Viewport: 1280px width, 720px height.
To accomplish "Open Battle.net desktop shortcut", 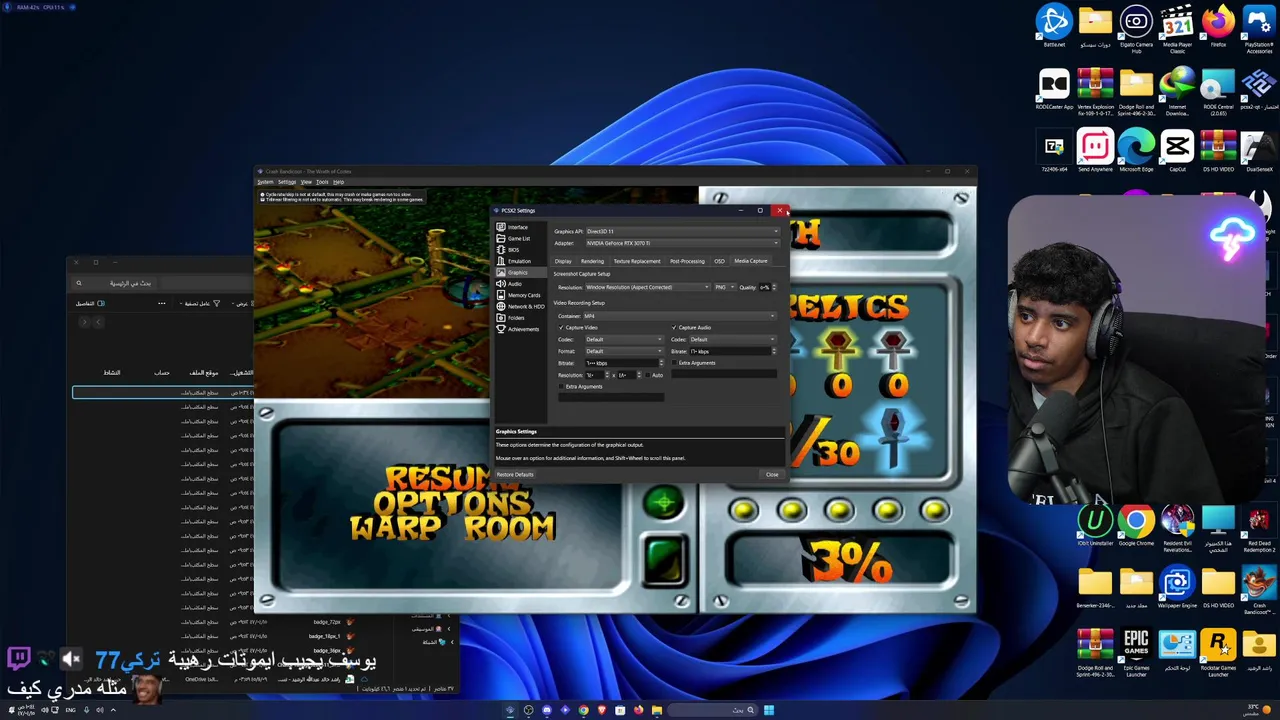I will pos(1054,27).
